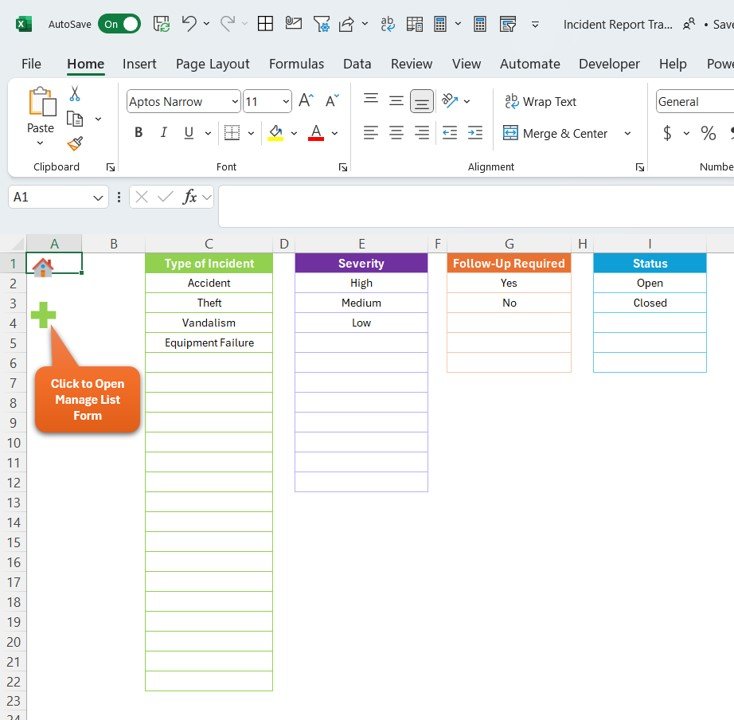The width and height of the screenshot is (734, 720).
Task: Activate the Format Painter brush
Action: 75,143
